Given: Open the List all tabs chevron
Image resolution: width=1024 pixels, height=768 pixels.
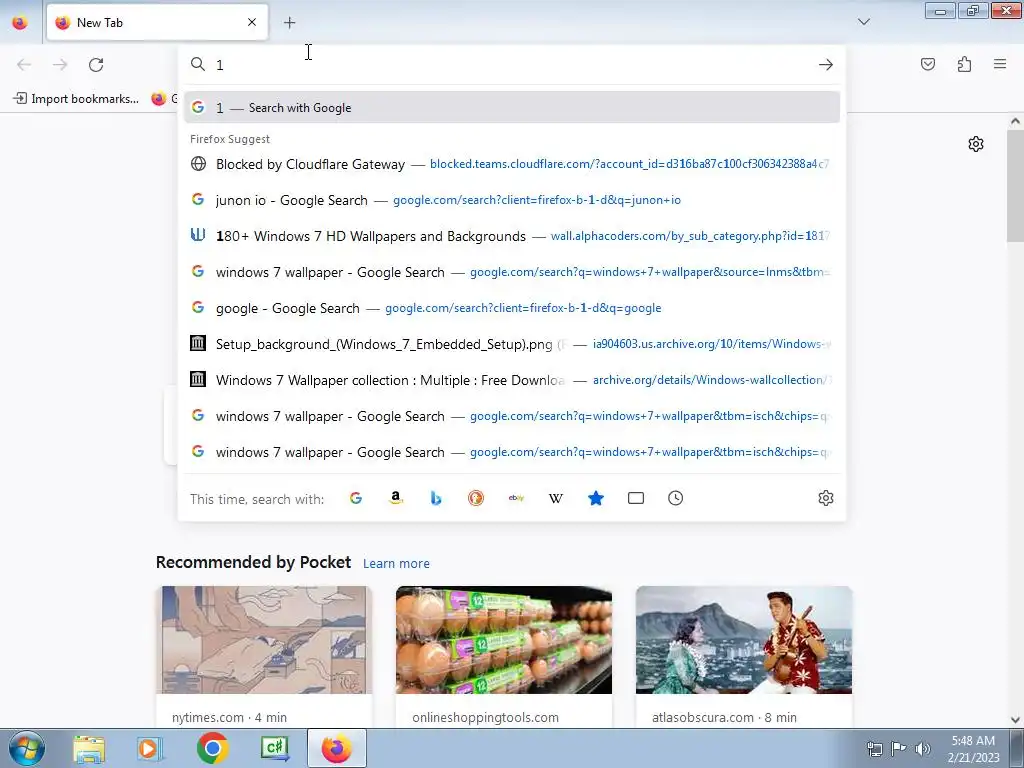Looking at the screenshot, I should (x=863, y=22).
